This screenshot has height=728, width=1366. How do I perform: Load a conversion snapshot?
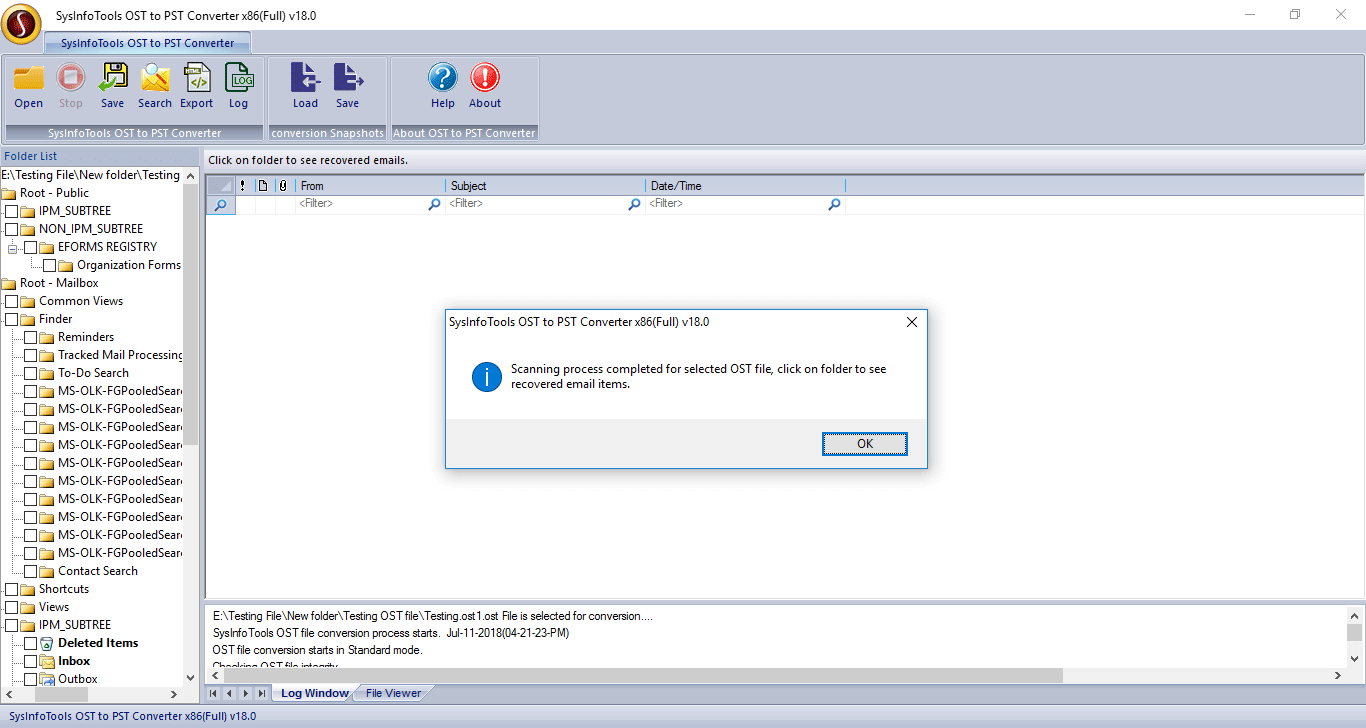coord(305,77)
